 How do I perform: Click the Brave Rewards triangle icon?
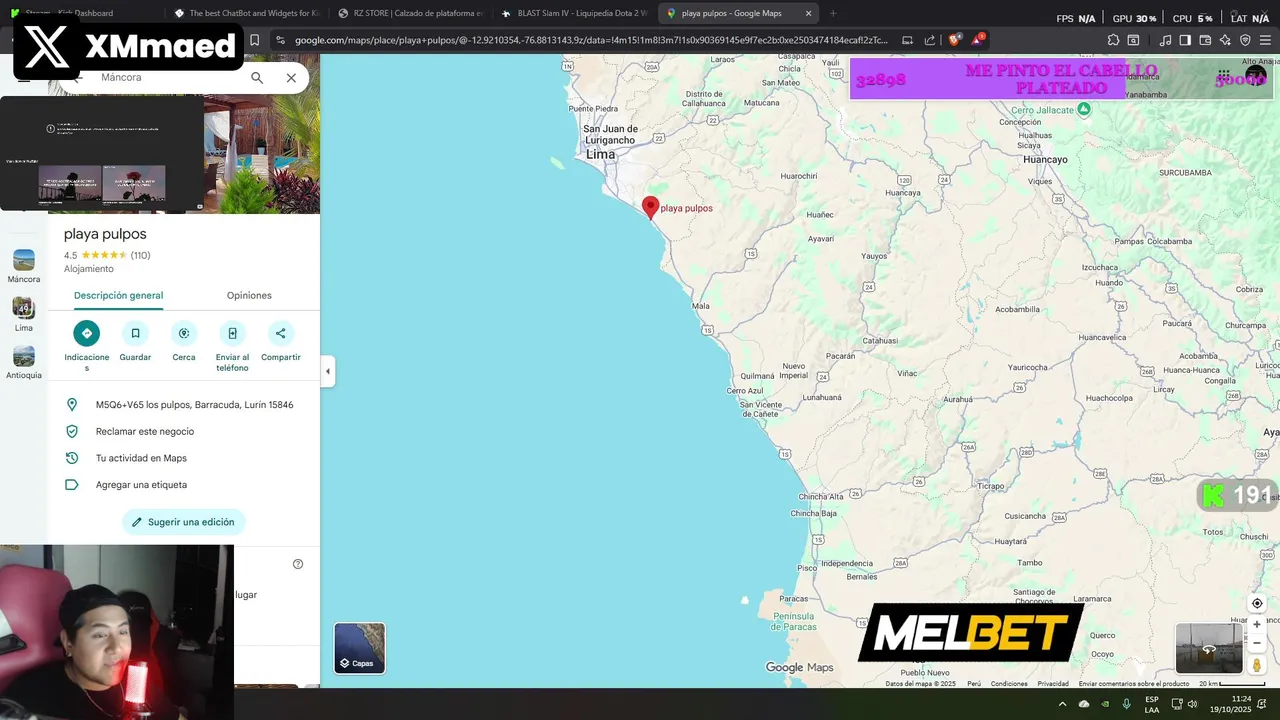point(979,40)
